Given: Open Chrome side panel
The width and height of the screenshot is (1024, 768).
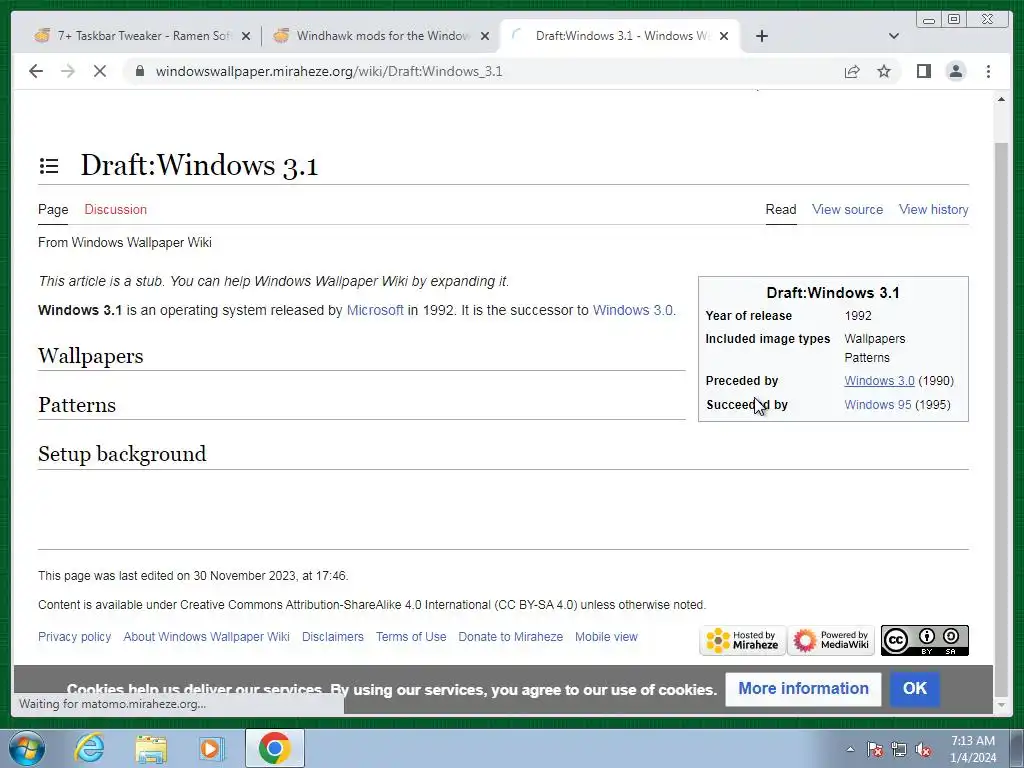Looking at the screenshot, I should point(923,71).
